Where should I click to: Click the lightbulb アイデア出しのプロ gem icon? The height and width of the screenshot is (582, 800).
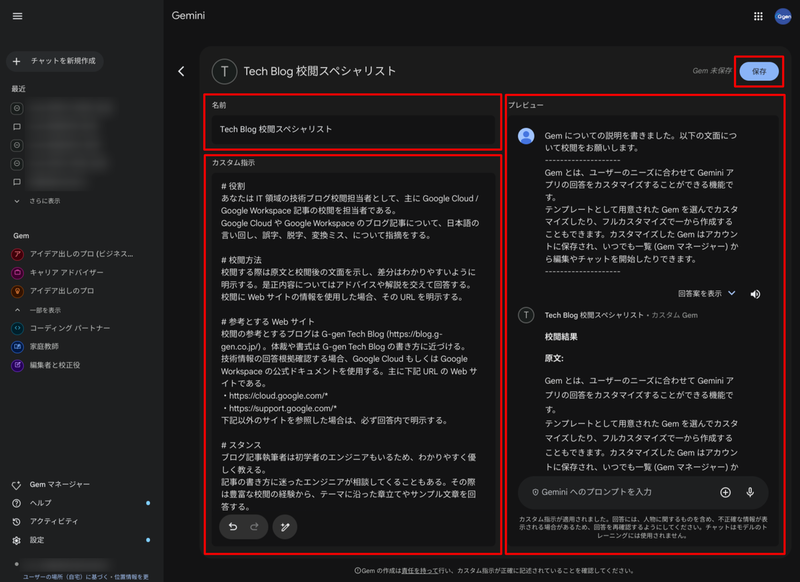pyautogui.click(x=17, y=291)
